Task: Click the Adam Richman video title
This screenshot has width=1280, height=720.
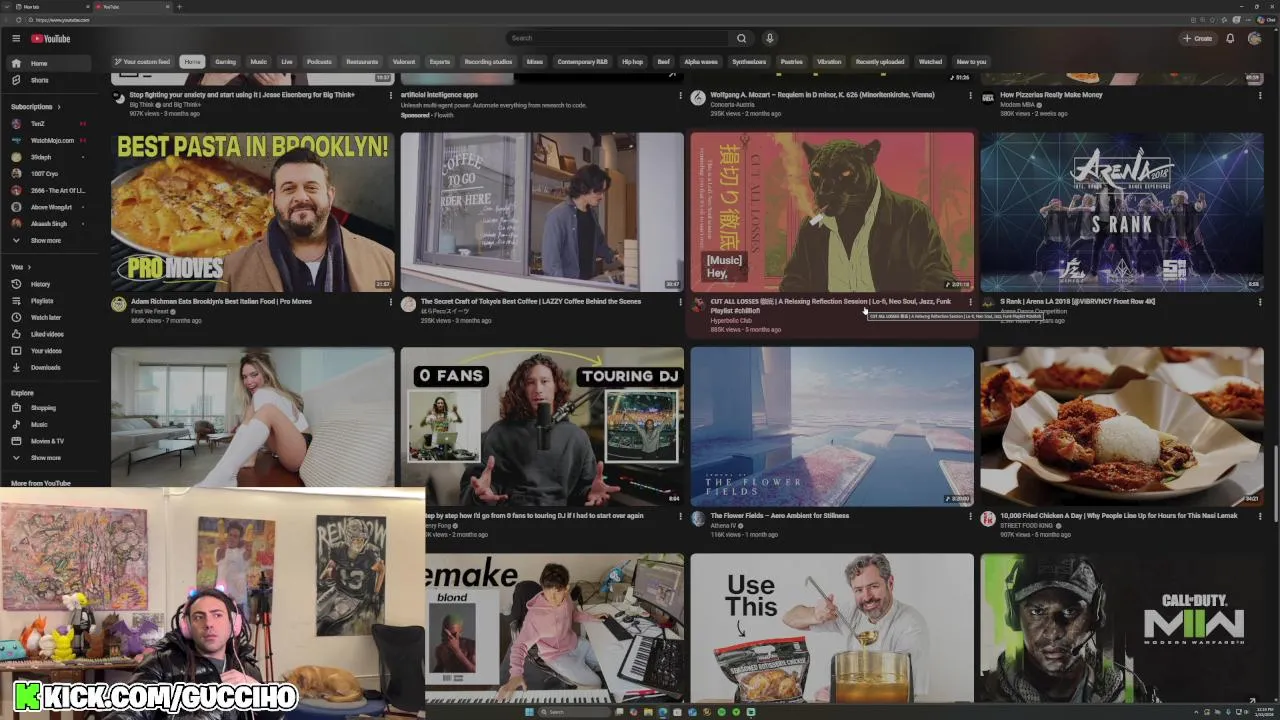Action: pyautogui.click(x=221, y=301)
